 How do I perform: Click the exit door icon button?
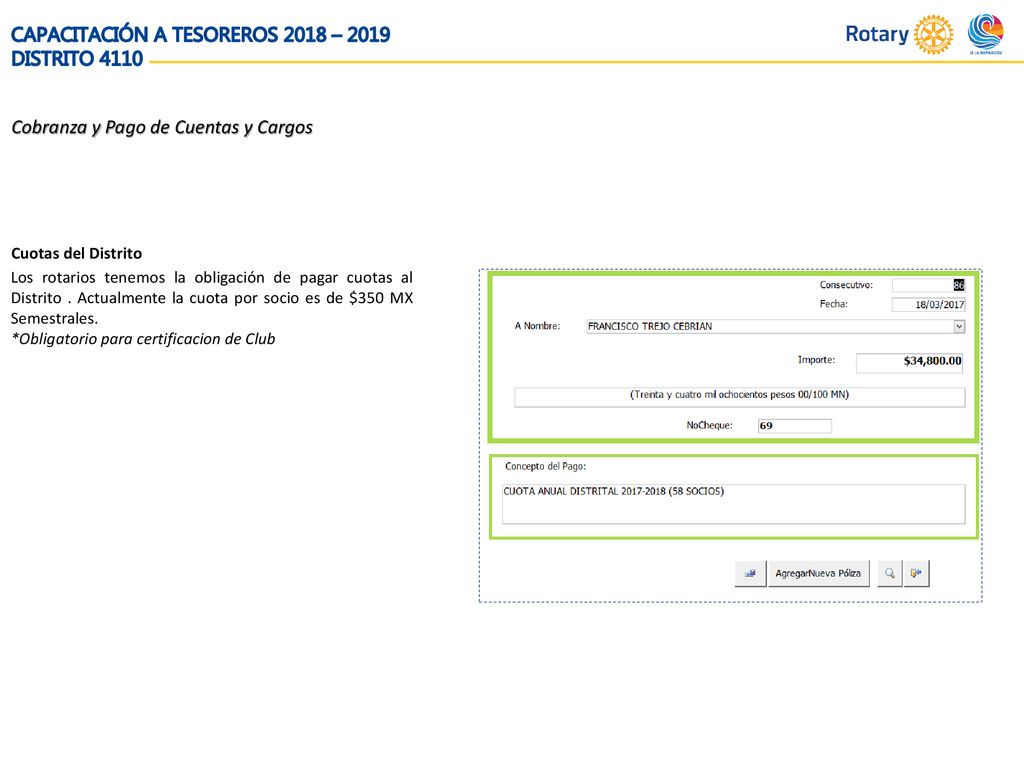coord(916,573)
